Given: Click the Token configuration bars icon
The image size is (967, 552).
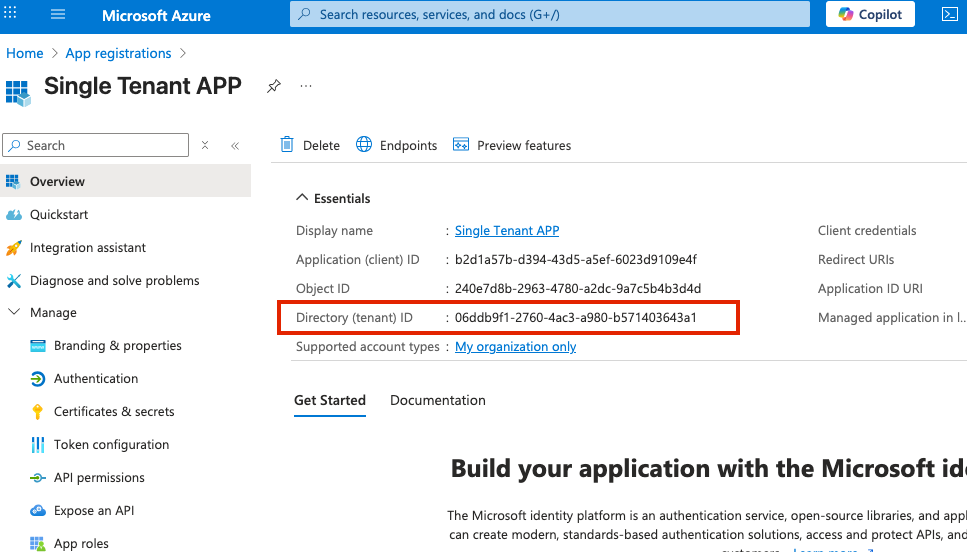Looking at the screenshot, I should 38,445.
